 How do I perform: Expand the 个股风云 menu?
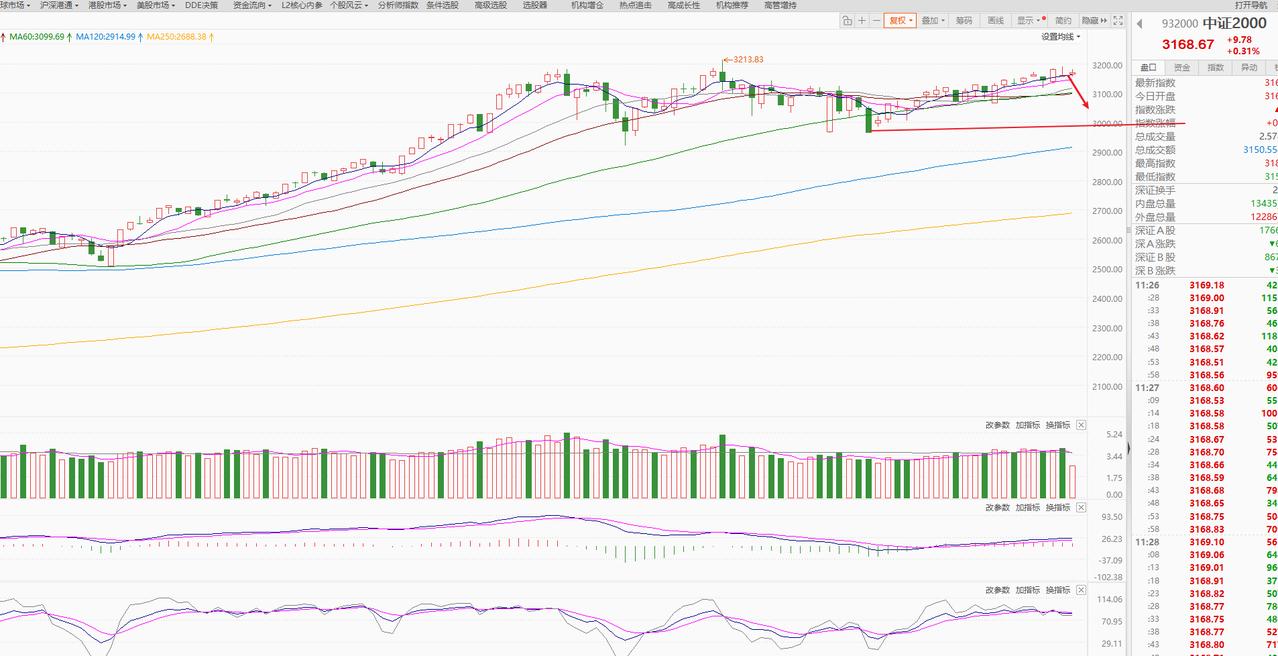pos(351,5)
